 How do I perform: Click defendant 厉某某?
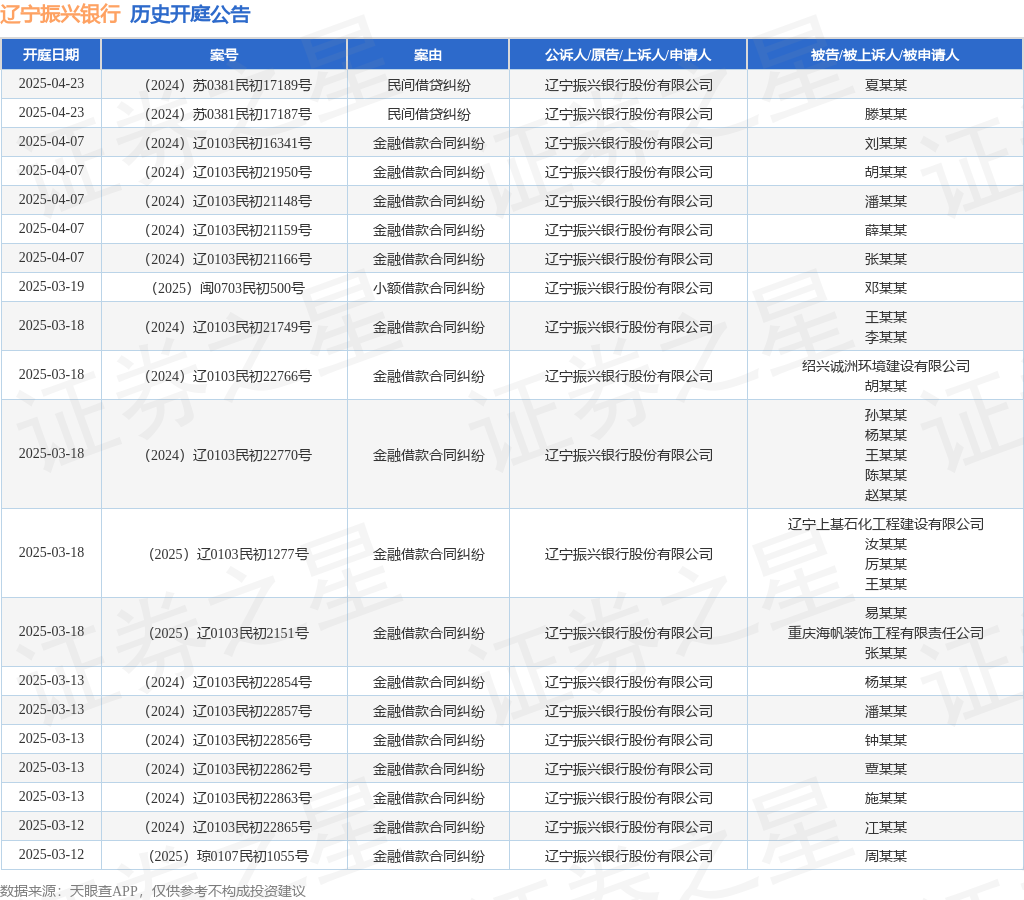pos(886,564)
